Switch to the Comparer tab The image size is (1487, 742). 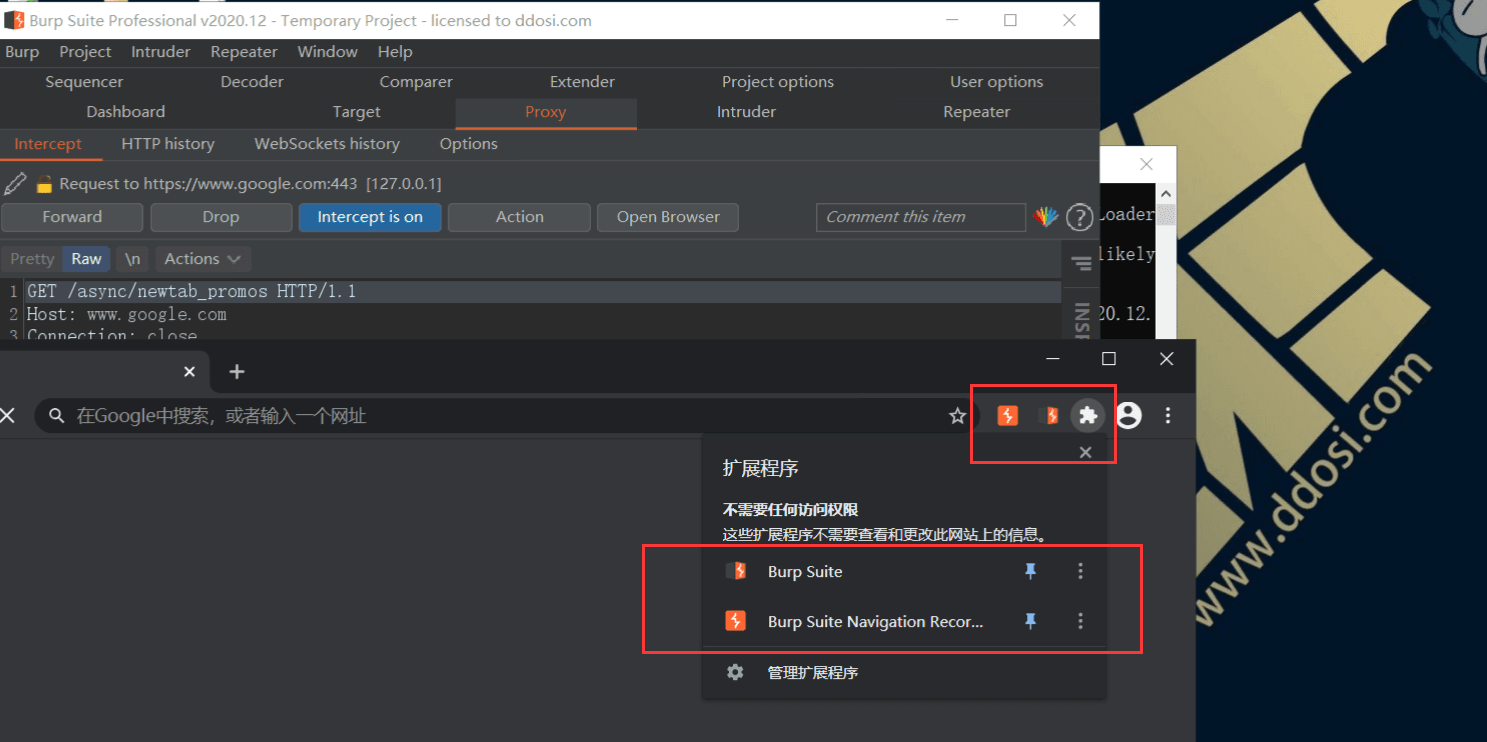point(416,82)
